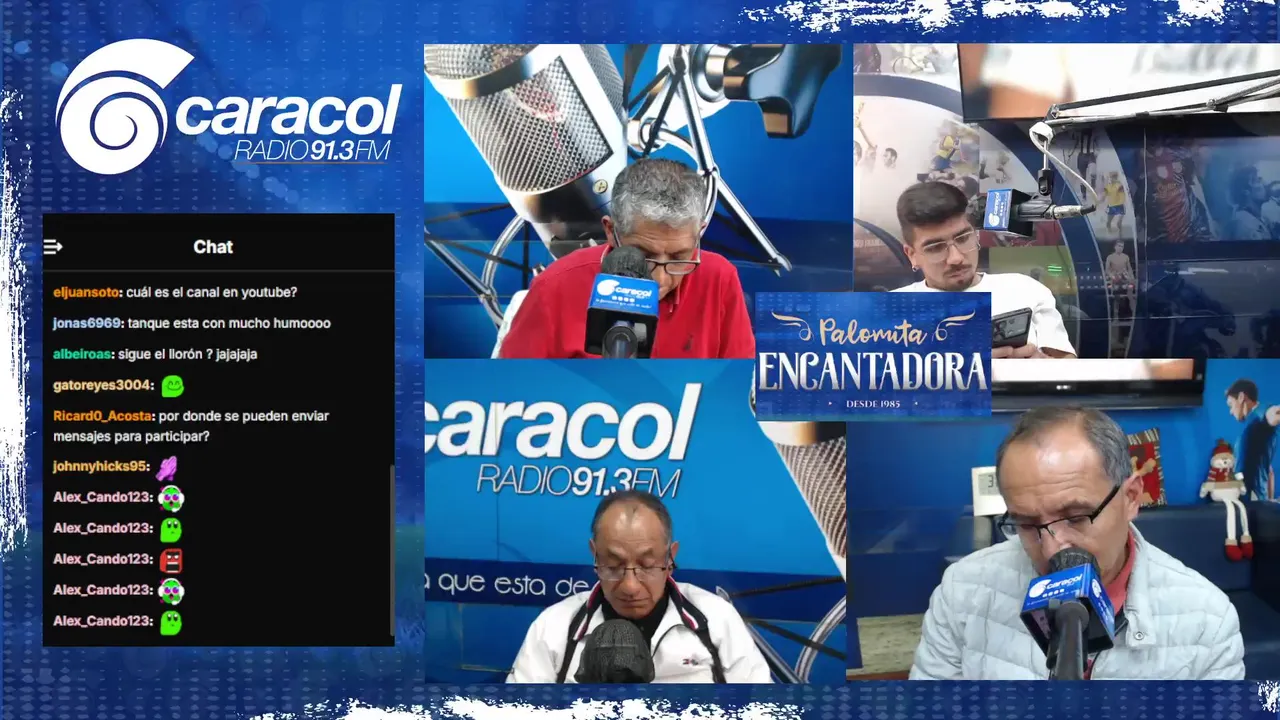Click the purple emote next to johnnyhicks95
Viewport: 1280px width, 720px height.
(166, 467)
